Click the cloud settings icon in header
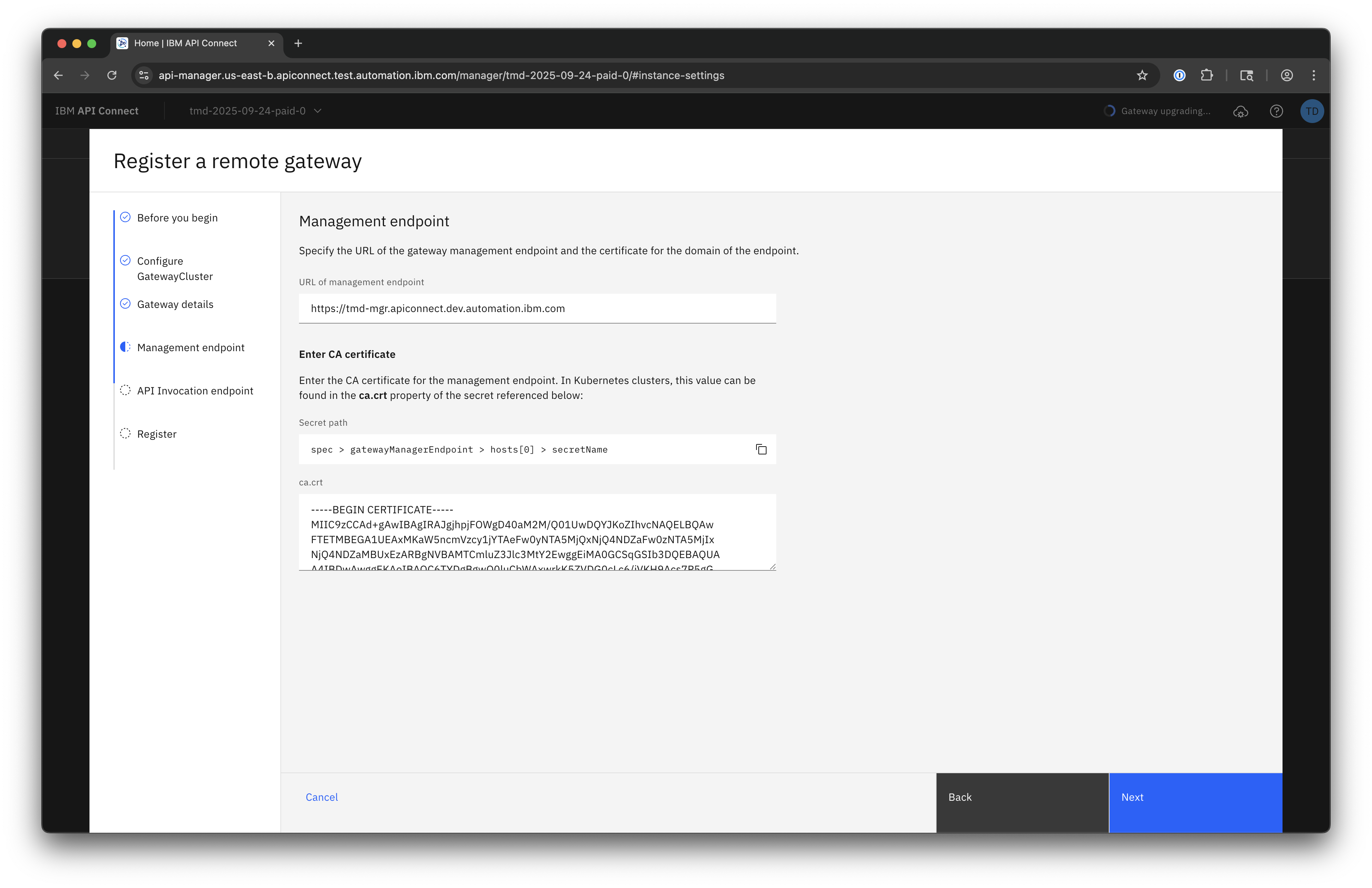 (x=1240, y=111)
